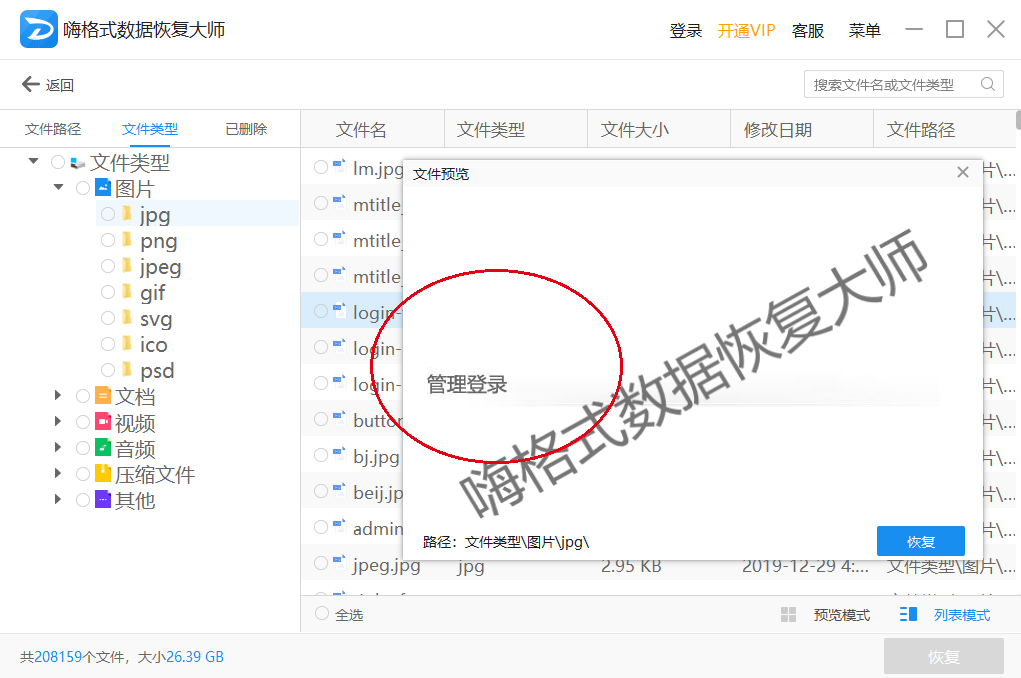Click the bj.jpg file icon

point(339,455)
